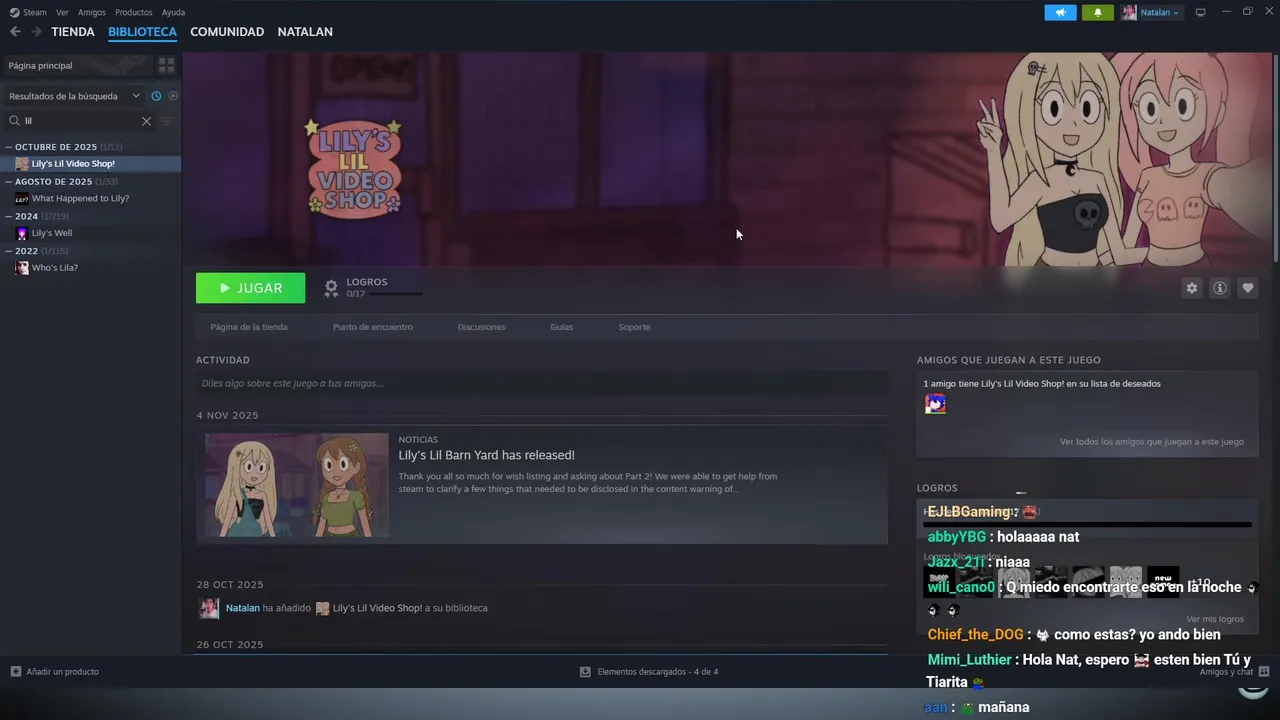1280x720 pixels.
Task: Click the activity post input field
Action: point(542,383)
